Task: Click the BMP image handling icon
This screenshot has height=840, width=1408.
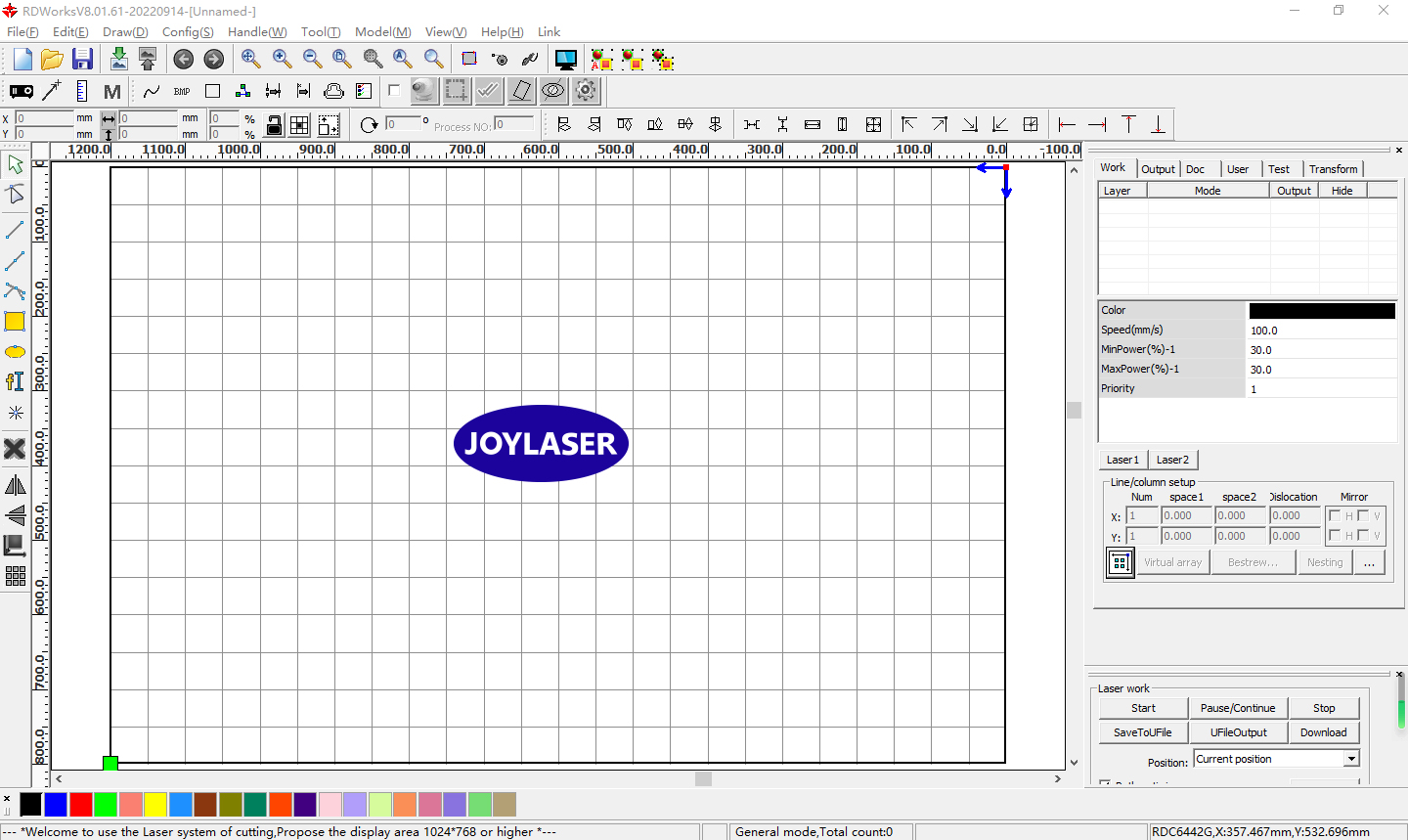Action: coord(182,91)
